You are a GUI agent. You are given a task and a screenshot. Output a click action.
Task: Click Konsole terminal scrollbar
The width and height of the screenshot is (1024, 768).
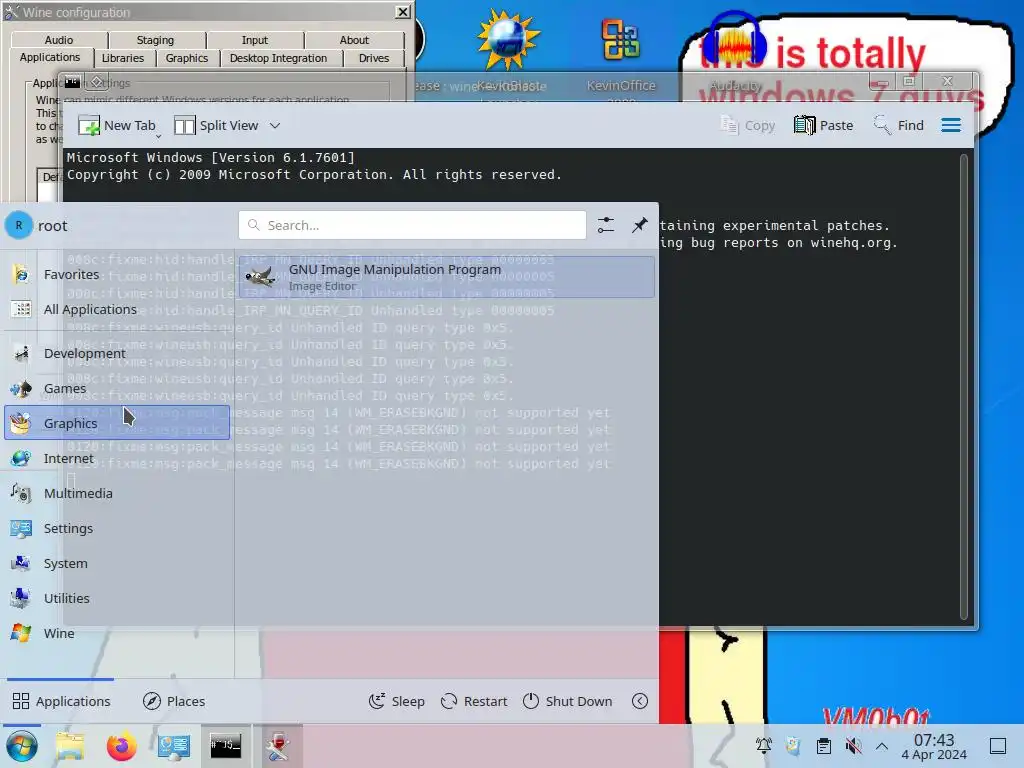click(x=963, y=387)
